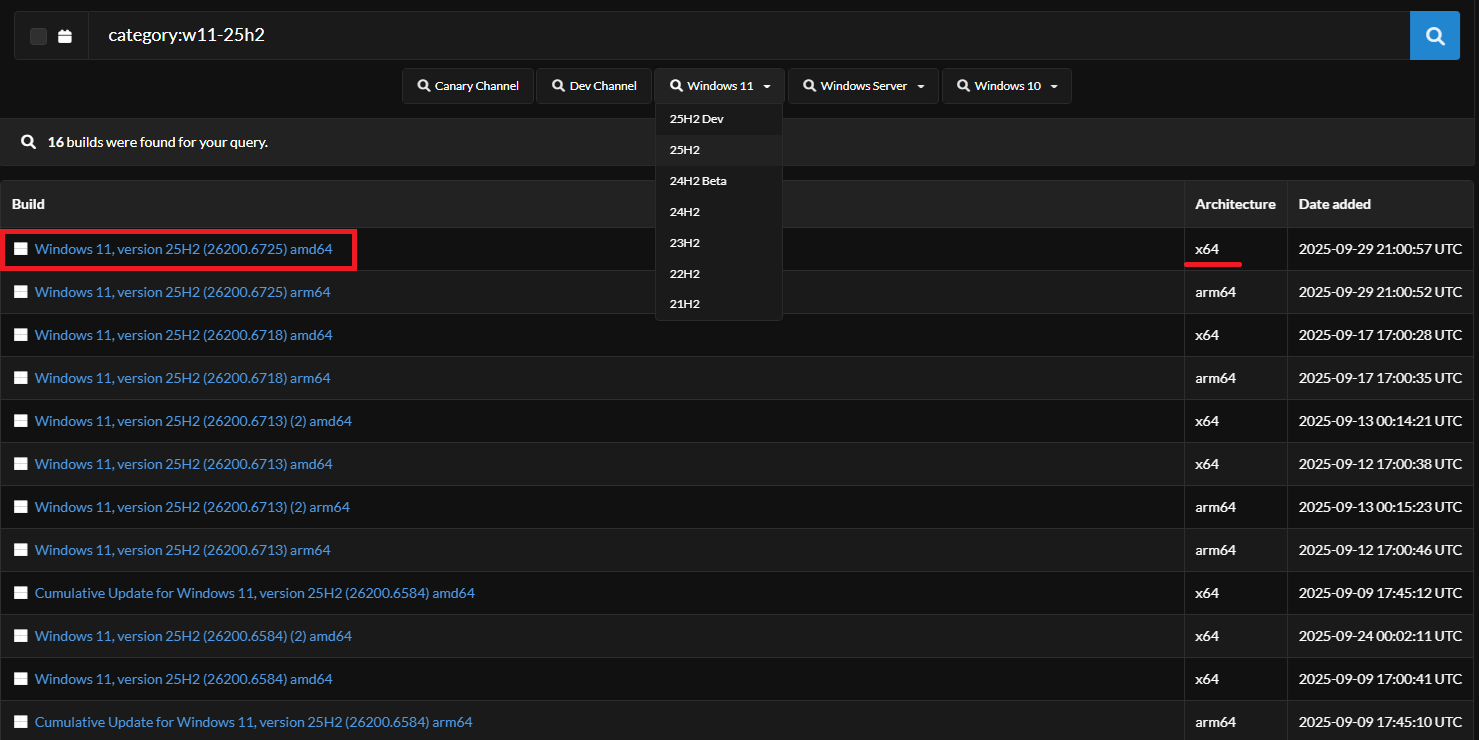This screenshot has width=1479, height=740.
Task: Select 25H2 Dev from the dropdown menu
Action: tap(719, 119)
